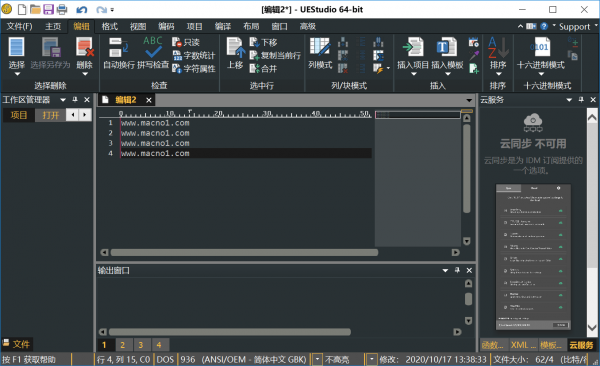Image resolution: width=600 pixels, height=366 pixels.
Task: Click the 插入模板 insert template icon
Action: click(x=447, y=48)
